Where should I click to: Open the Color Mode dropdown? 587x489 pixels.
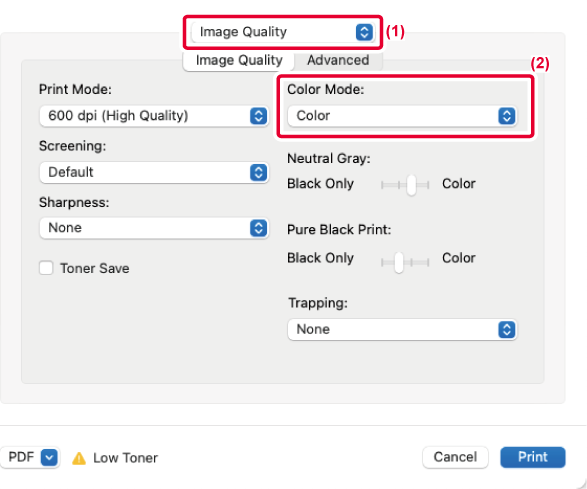(x=402, y=116)
